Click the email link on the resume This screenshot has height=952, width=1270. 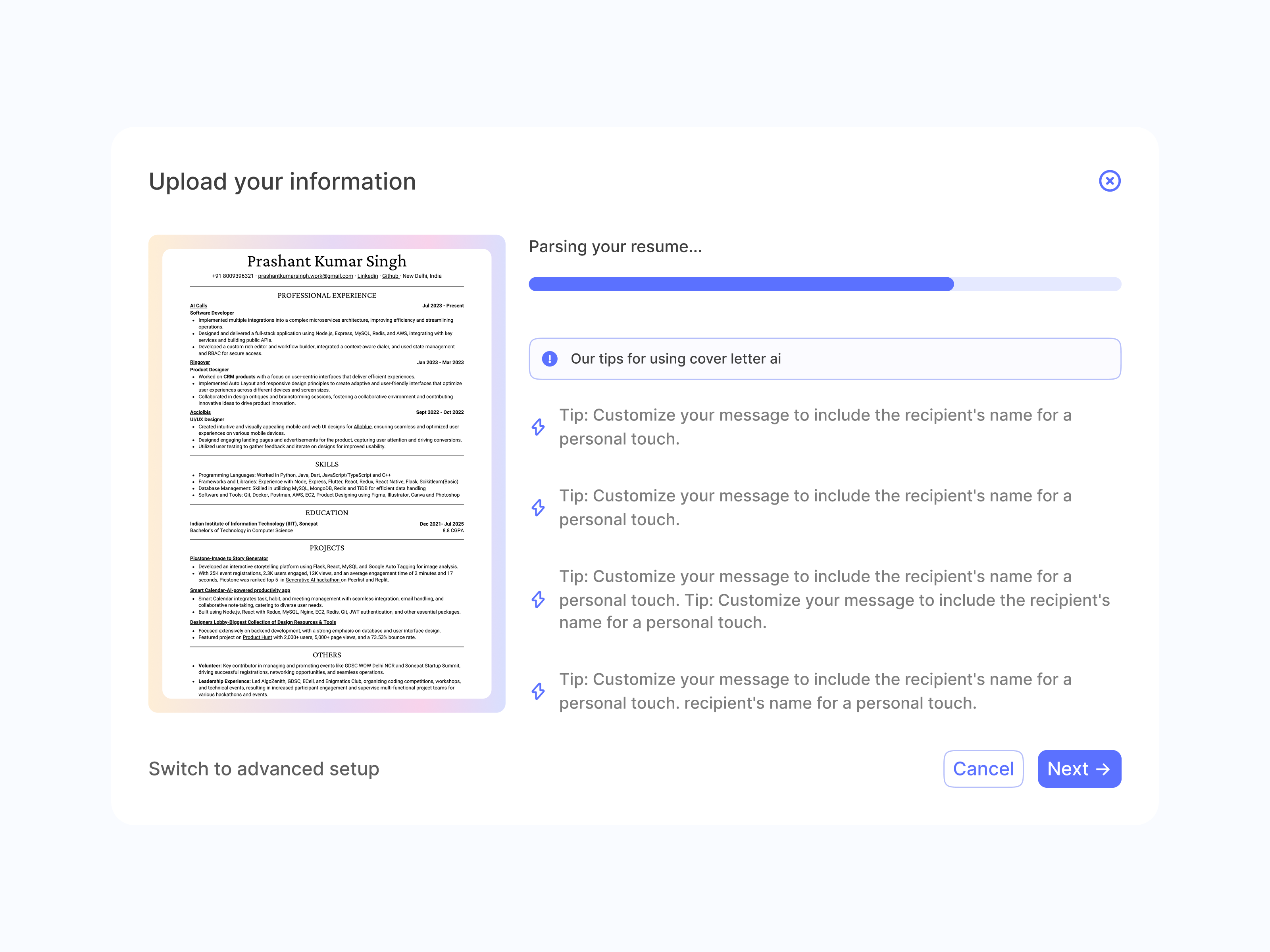306,276
